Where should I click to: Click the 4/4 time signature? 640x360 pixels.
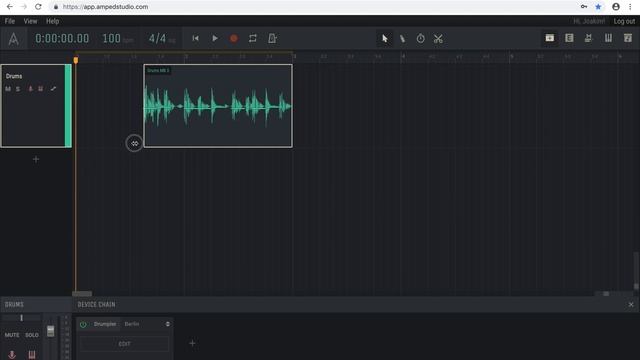tap(157, 38)
